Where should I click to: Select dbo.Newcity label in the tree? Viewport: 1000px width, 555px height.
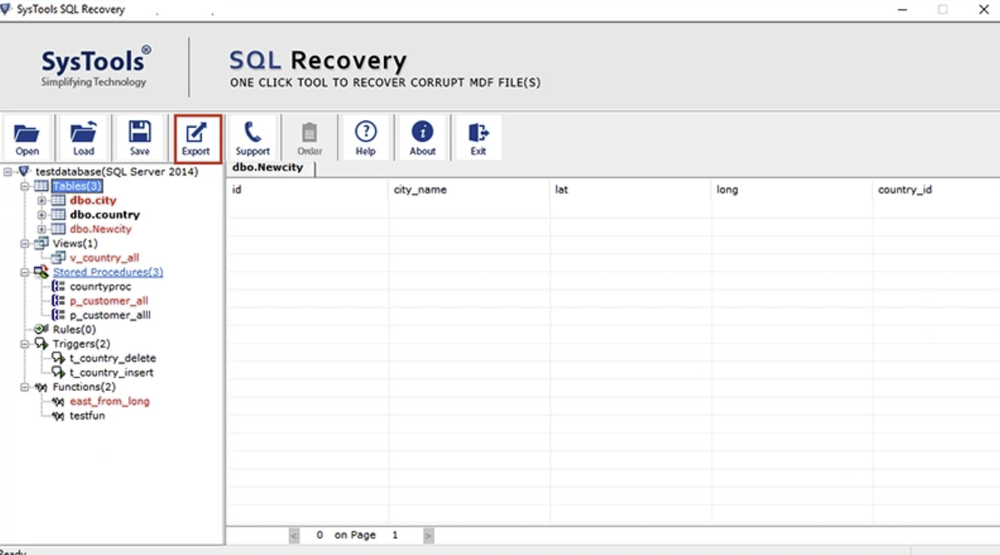tap(101, 229)
